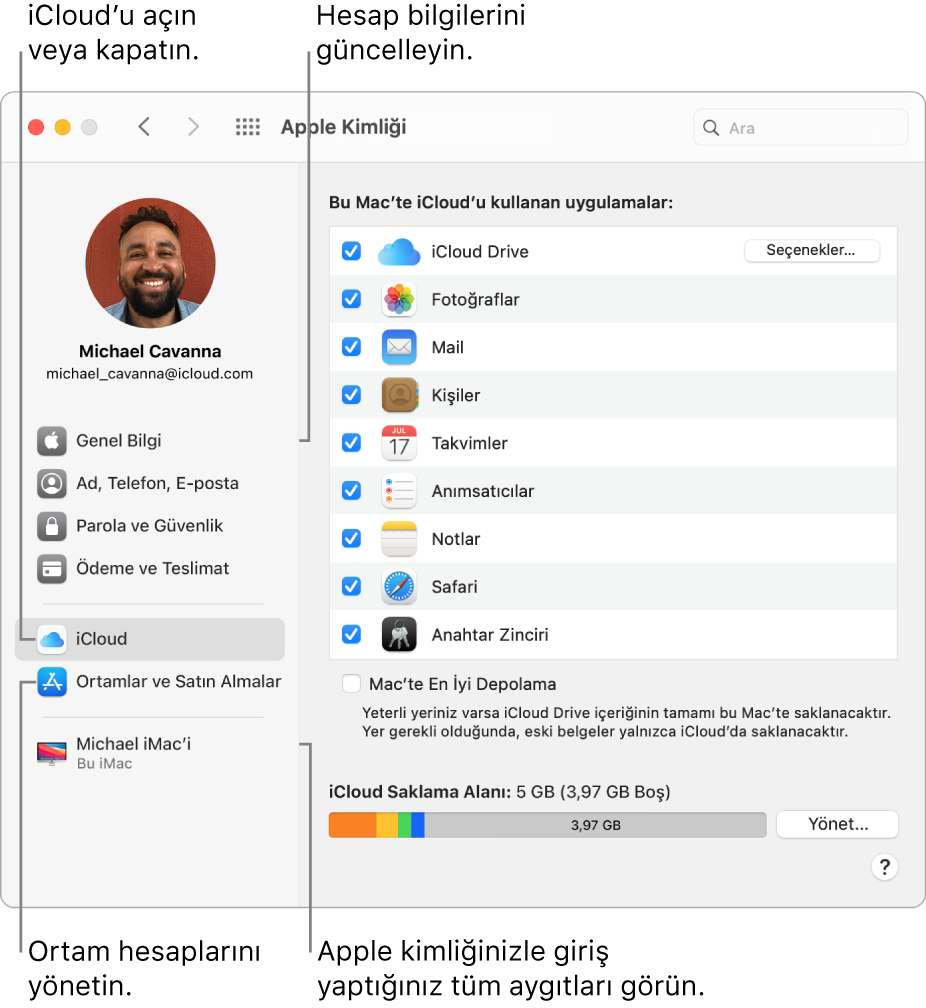Click the Anımsatıcılar label
The image size is (926, 1008).
tap(482, 491)
